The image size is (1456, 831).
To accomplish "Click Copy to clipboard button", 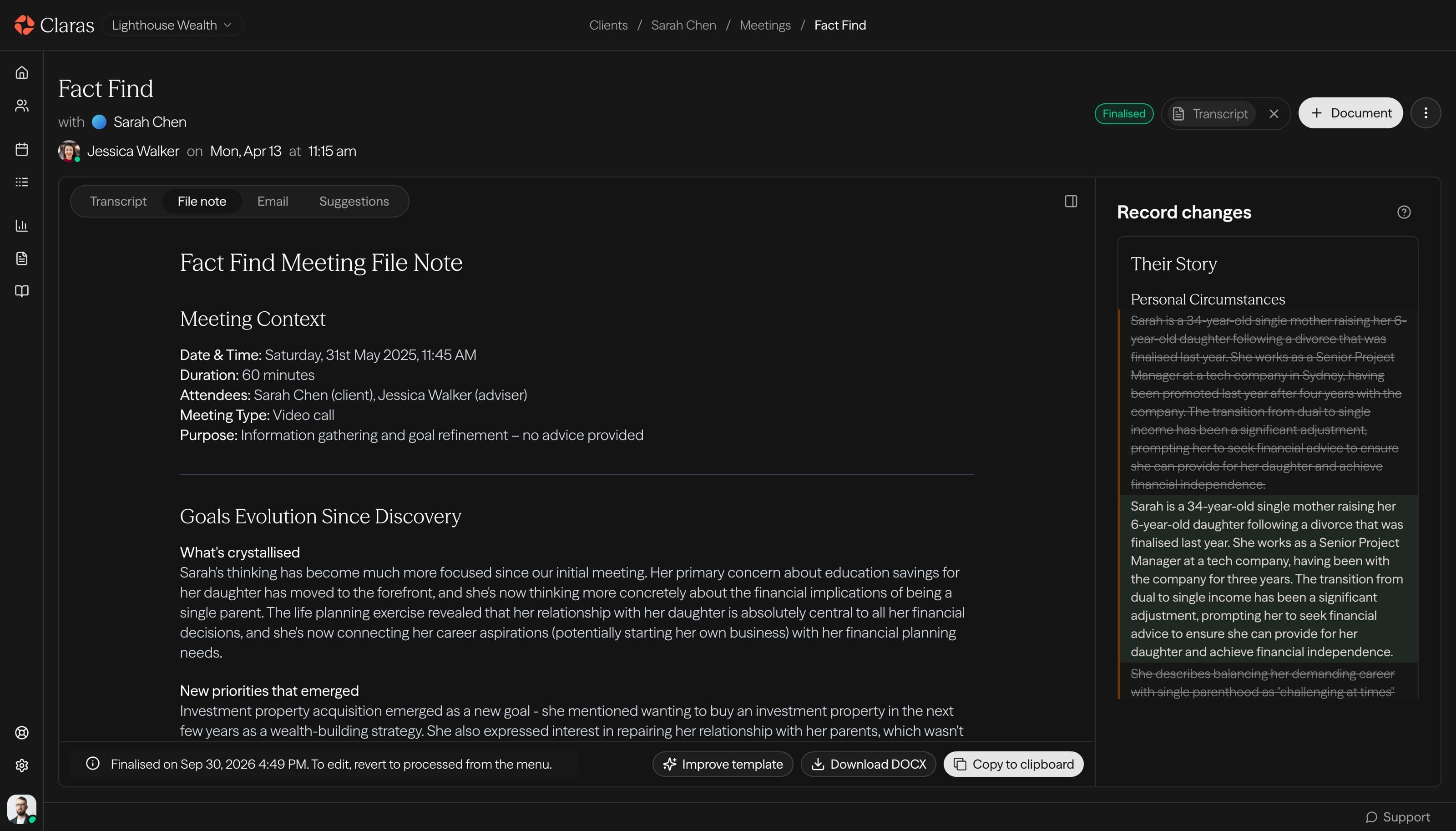I will pyautogui.click(x=1013, y=764).
